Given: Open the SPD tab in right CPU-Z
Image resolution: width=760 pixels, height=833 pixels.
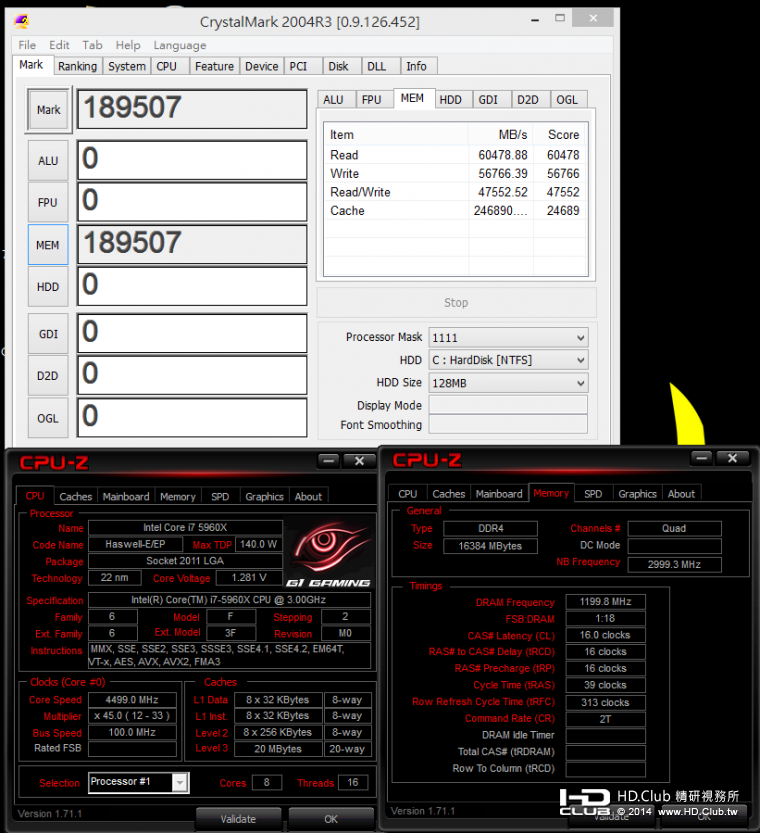Looking at the screenshot, I should (593, 493).
